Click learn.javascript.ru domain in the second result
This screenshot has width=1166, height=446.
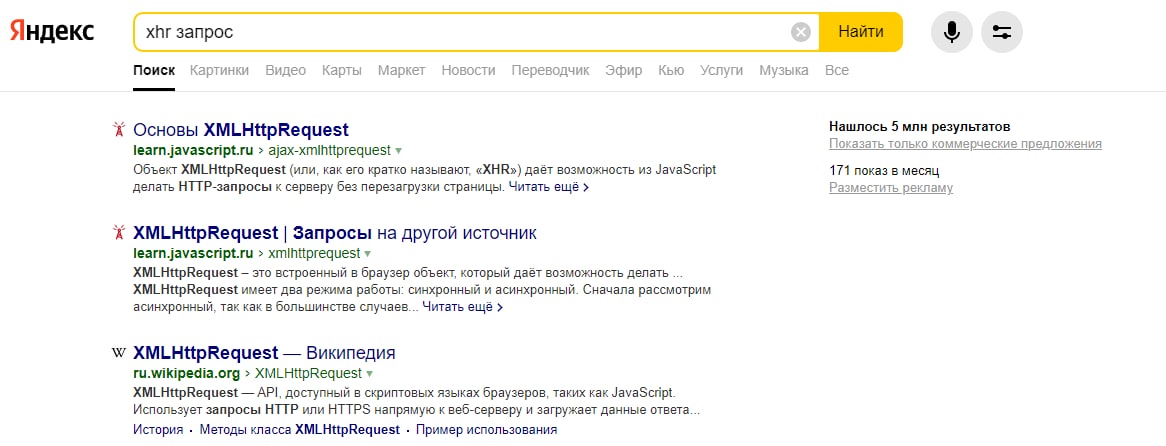[193, 253]
